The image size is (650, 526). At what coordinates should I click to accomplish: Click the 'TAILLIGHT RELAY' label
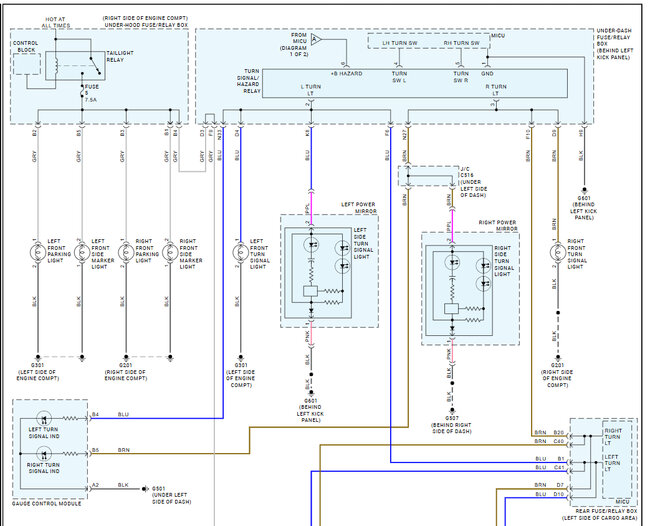pyautogui.click(x=120, y=56)
